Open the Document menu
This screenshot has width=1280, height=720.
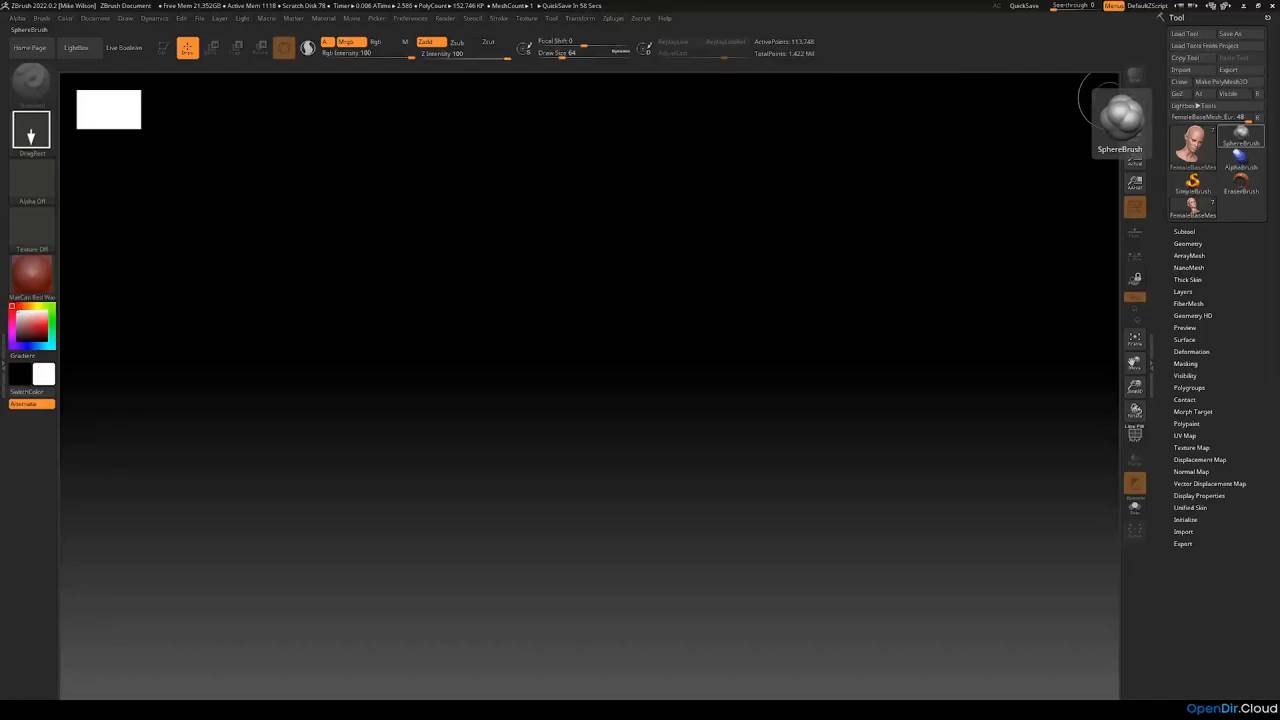[95, 18]
